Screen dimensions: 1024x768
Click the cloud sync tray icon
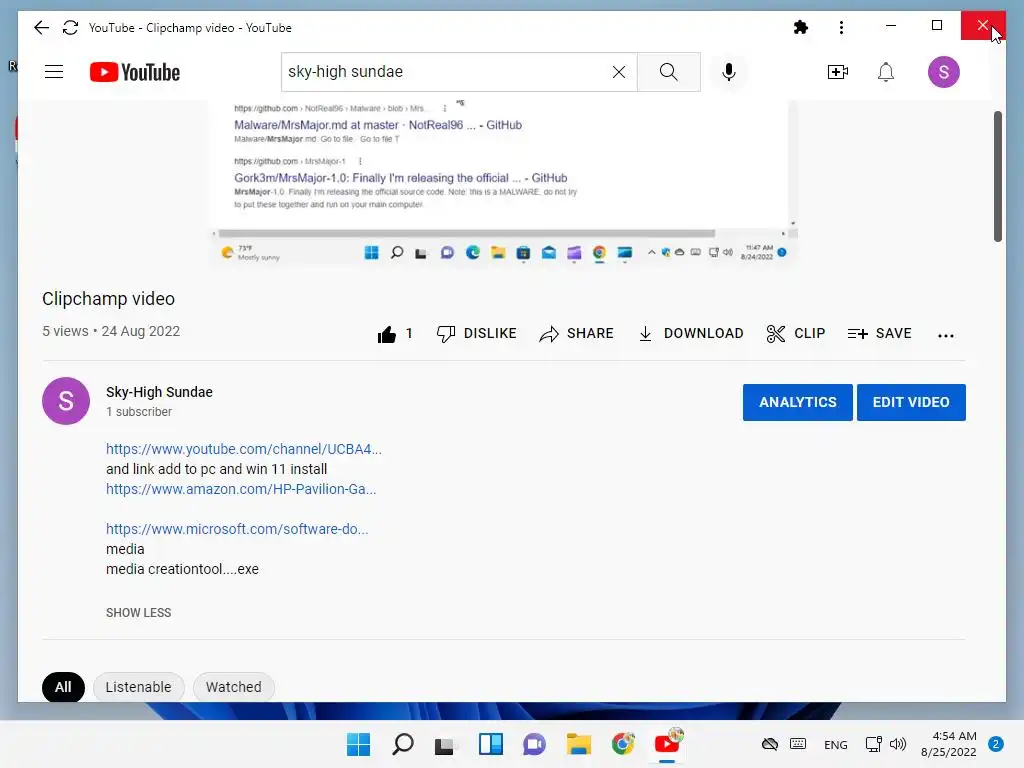tap(770, 744)
